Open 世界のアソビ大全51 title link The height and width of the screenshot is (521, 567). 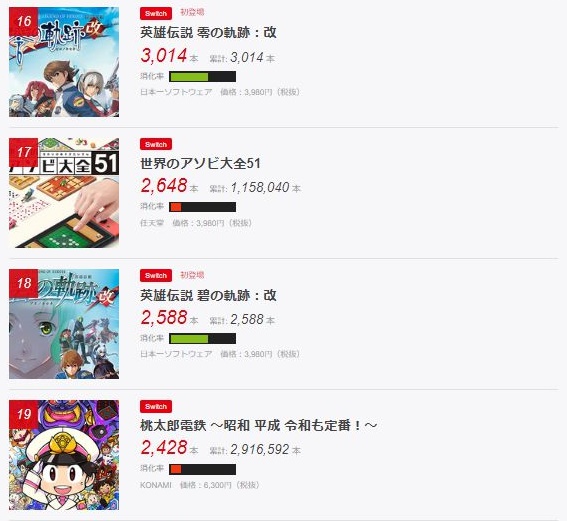200,164
